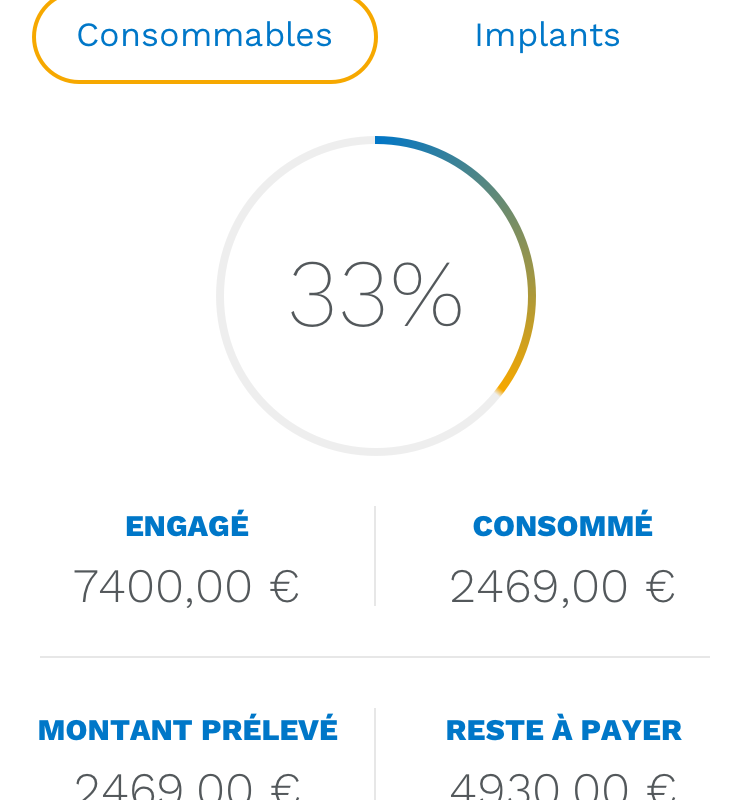750x800 pixels.
Task: Select the 4930,00 € remaining amount
Action: pyautogui.click(x=564, y=786)
